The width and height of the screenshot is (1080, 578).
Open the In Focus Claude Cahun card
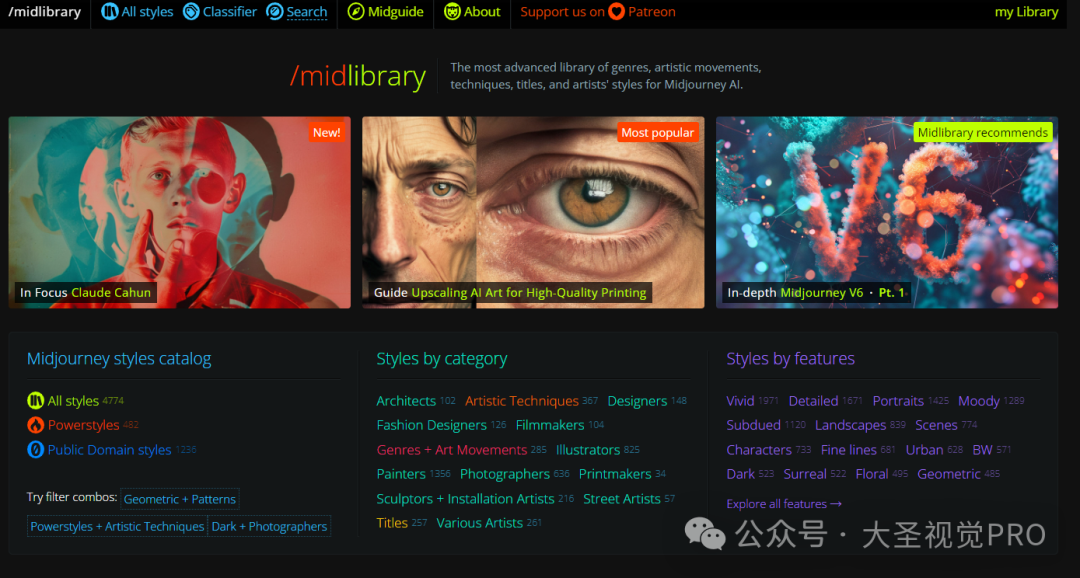180,212
